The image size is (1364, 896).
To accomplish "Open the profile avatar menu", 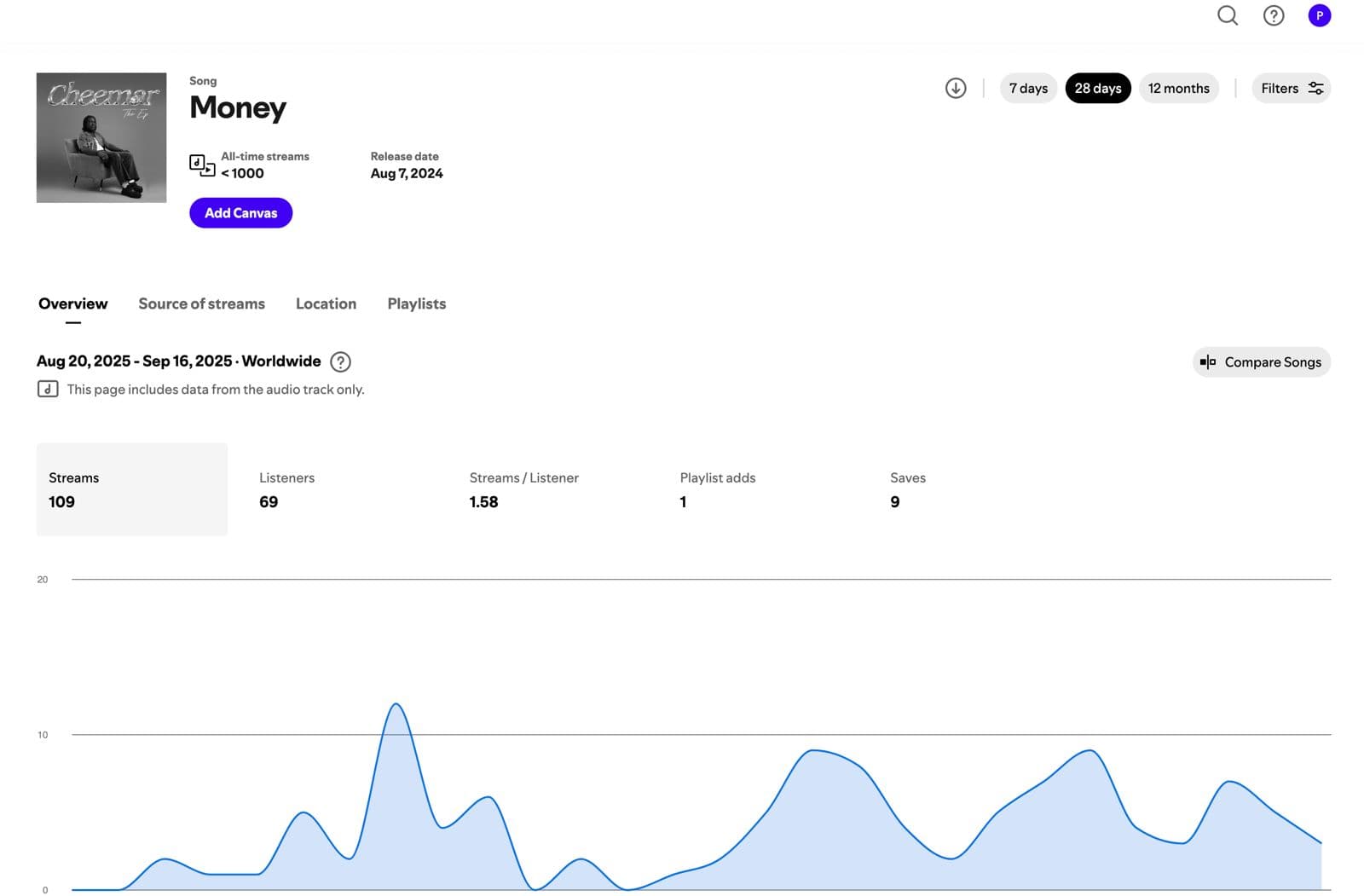I will [1319, 15].
